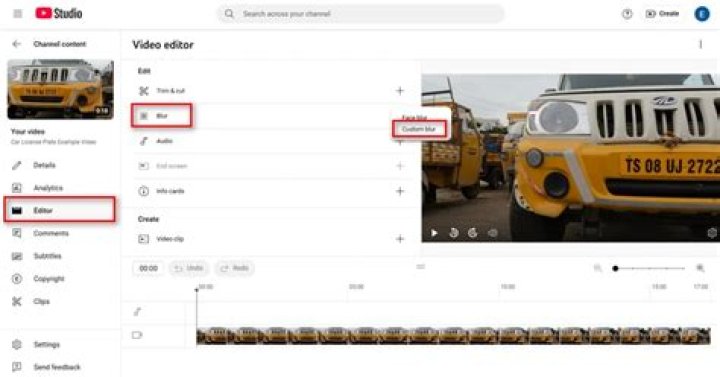
Task: Click the YouTube Studio logo
Action: coord(59,13)
